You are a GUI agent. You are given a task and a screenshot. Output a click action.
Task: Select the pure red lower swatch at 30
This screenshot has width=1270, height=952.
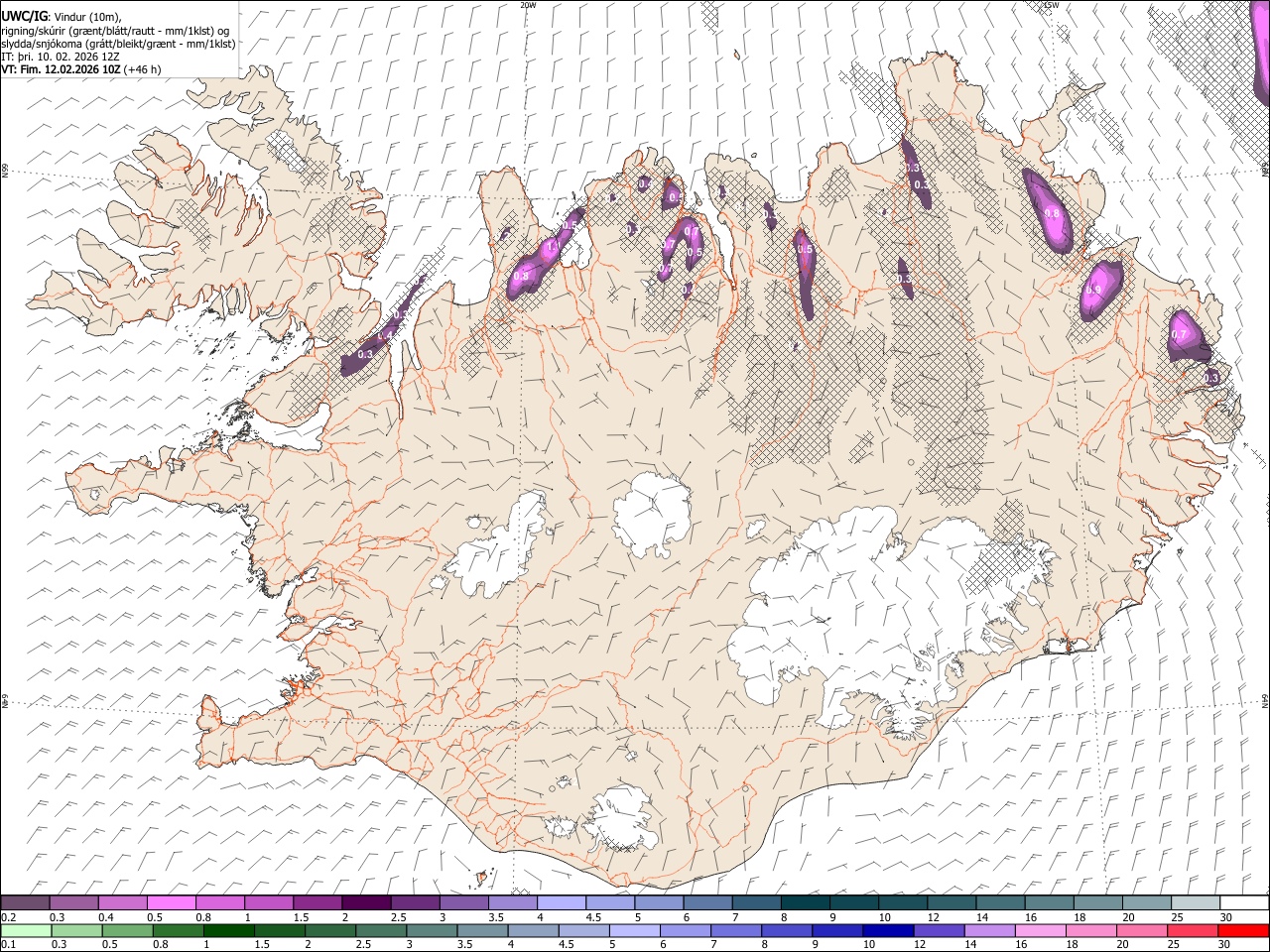[x=1242, y=931]
